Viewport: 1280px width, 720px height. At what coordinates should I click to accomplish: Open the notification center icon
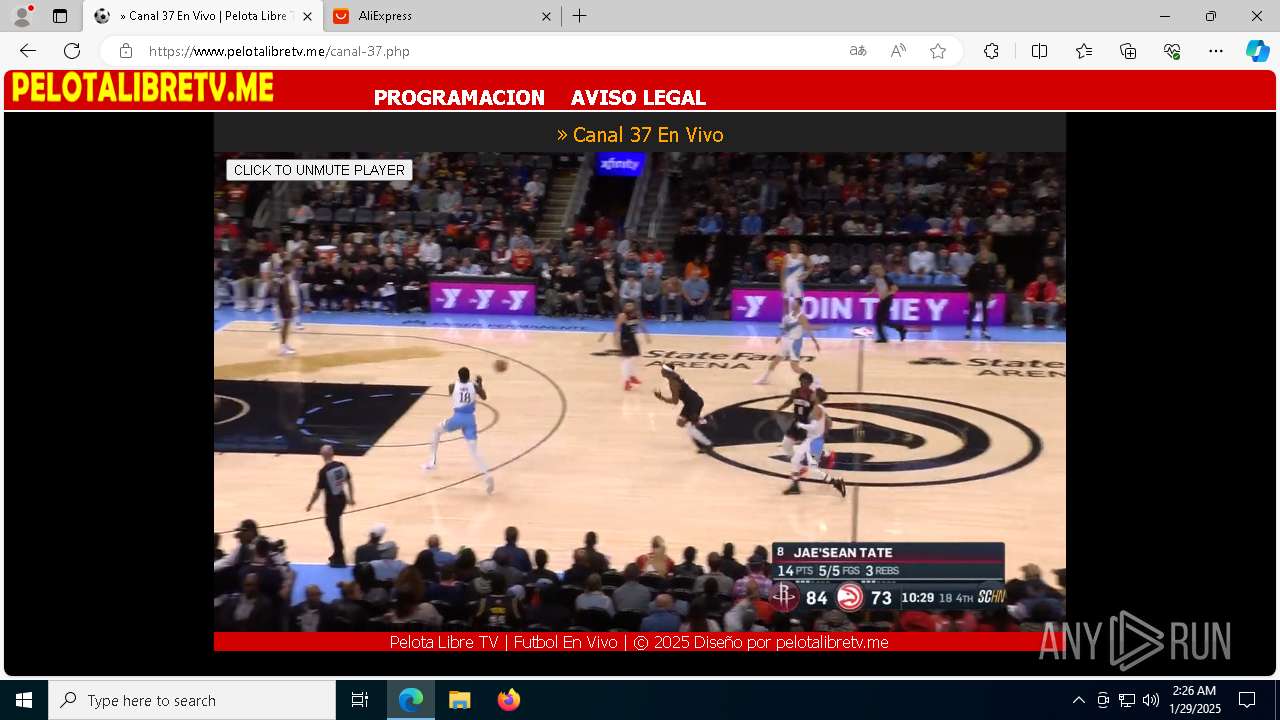[1247, 700]
